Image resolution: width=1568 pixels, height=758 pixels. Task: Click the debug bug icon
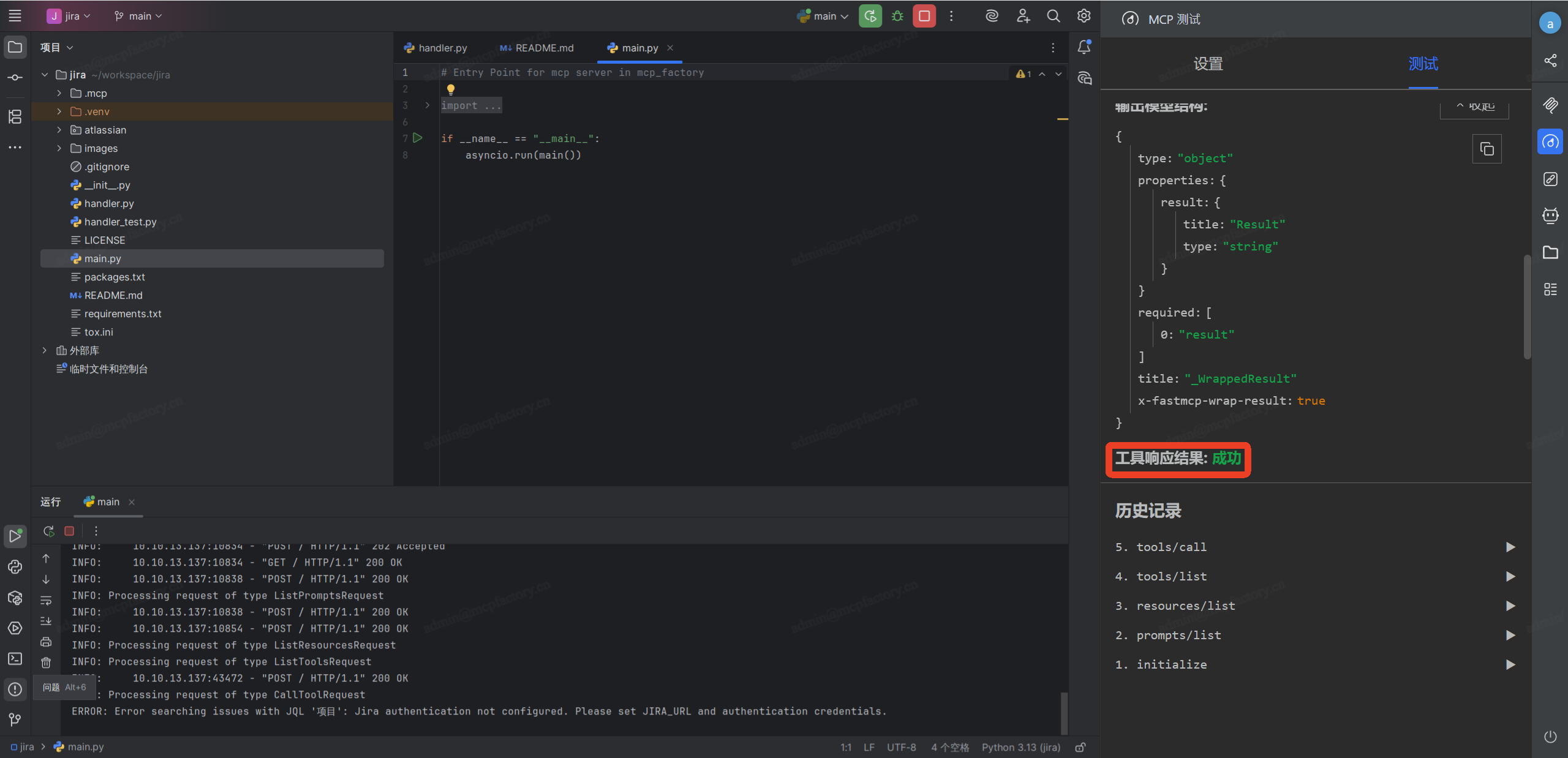tap(897, 16)
